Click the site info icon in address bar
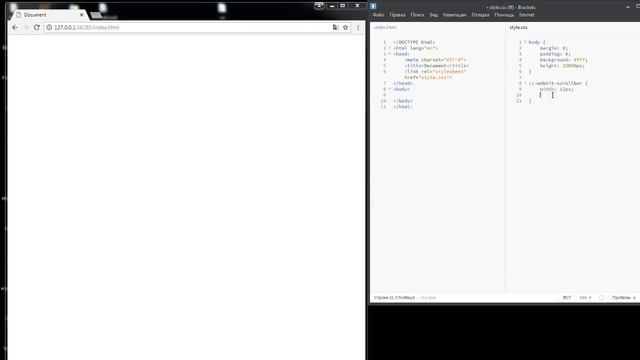This screenshot has width=640, height=360. [49, 27]
